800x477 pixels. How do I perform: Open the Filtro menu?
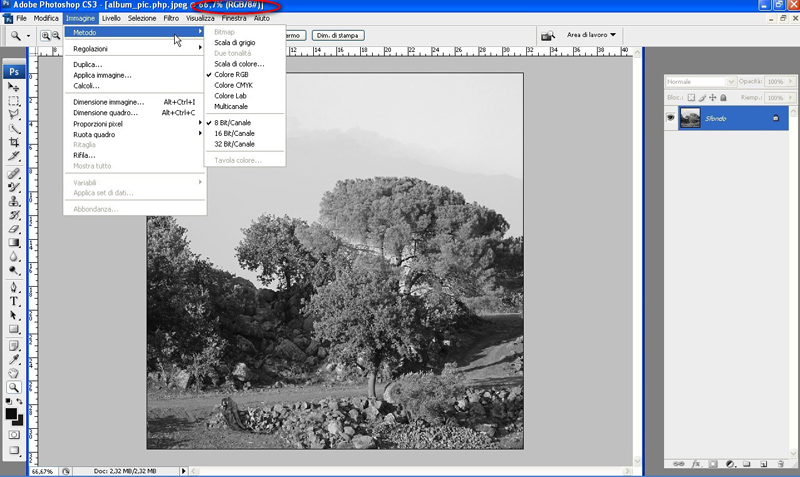170,18
